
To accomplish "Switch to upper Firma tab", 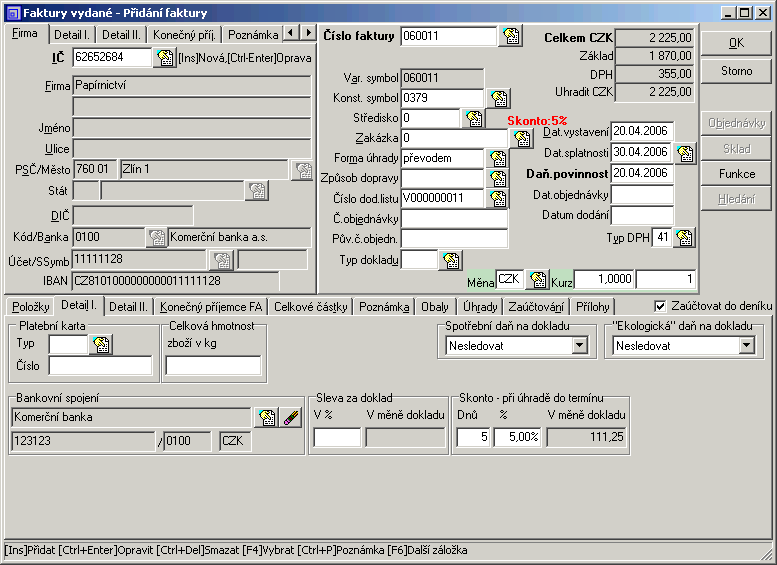I will (25, 34).
